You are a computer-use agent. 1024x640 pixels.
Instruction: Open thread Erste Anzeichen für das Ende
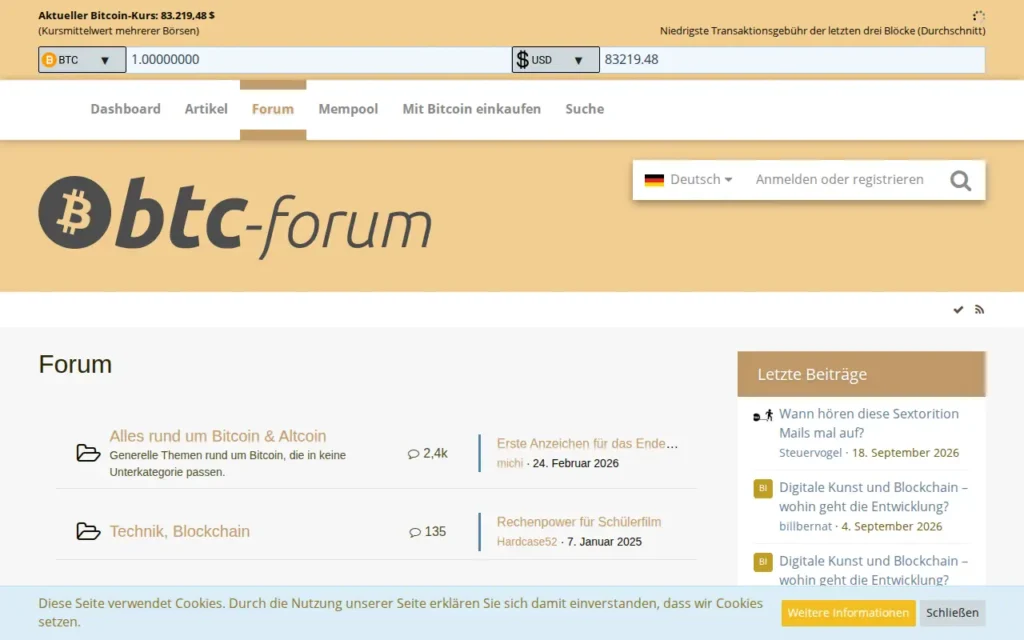tap(587, 443)
